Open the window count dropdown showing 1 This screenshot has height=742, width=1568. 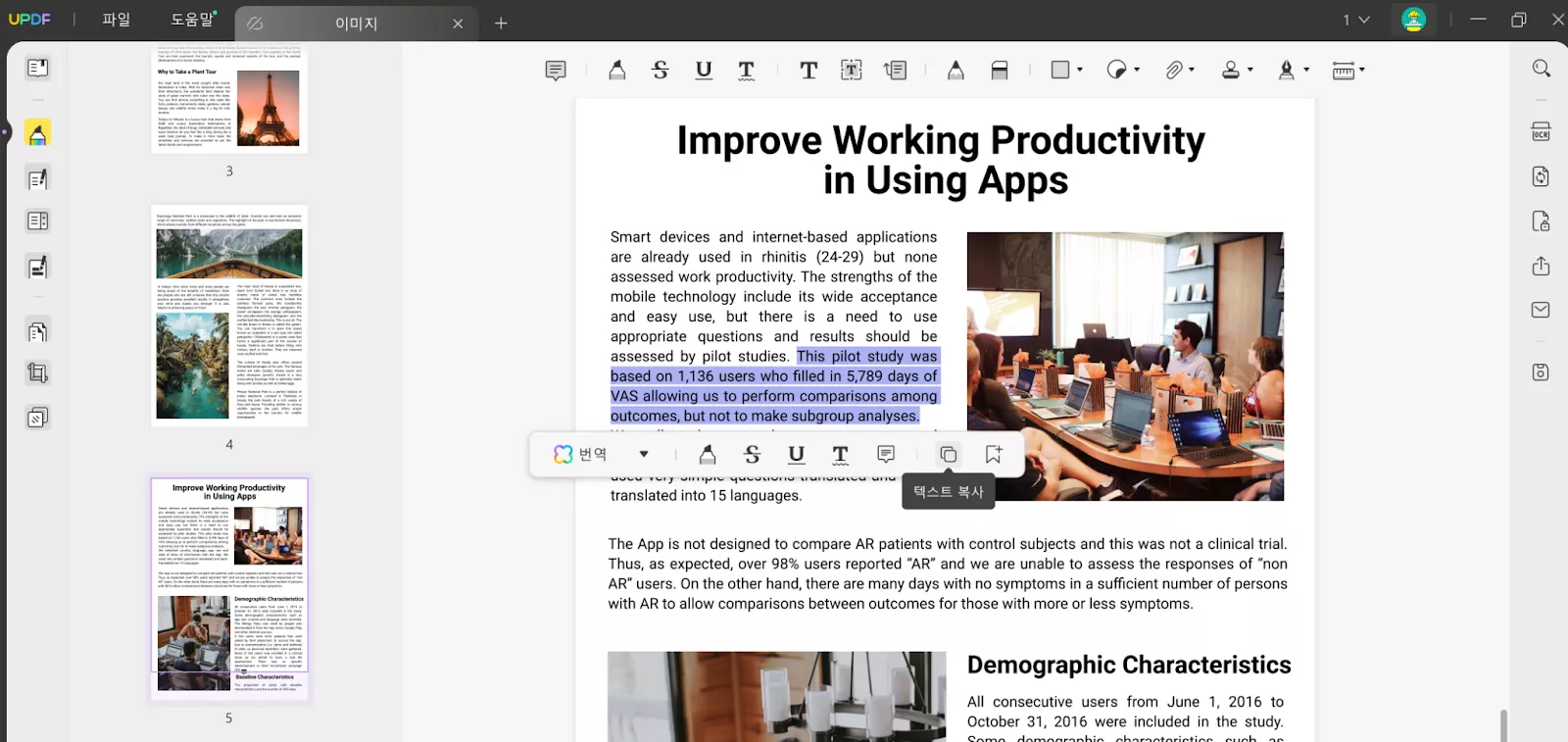(1356, 20)
